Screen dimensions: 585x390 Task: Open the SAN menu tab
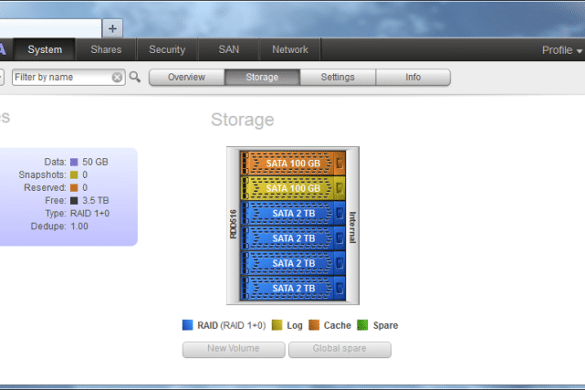tap(229, 50)
